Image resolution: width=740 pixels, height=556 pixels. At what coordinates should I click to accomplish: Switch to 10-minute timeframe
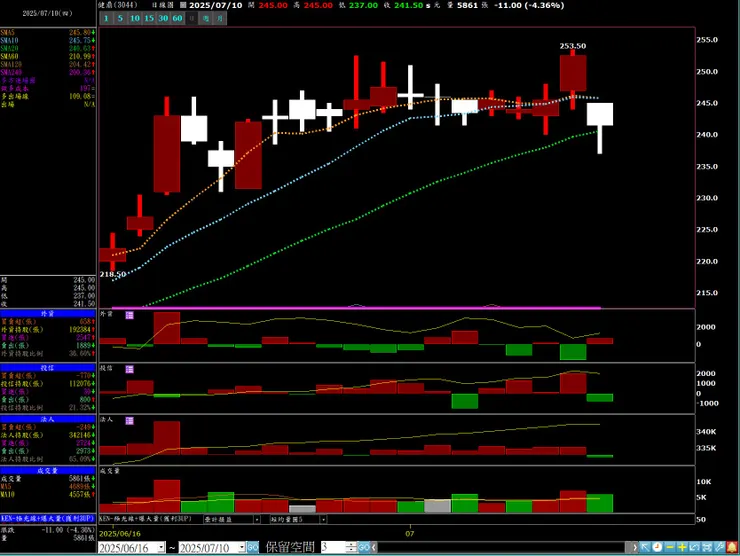pyautogui.click(x=135, y=18)
